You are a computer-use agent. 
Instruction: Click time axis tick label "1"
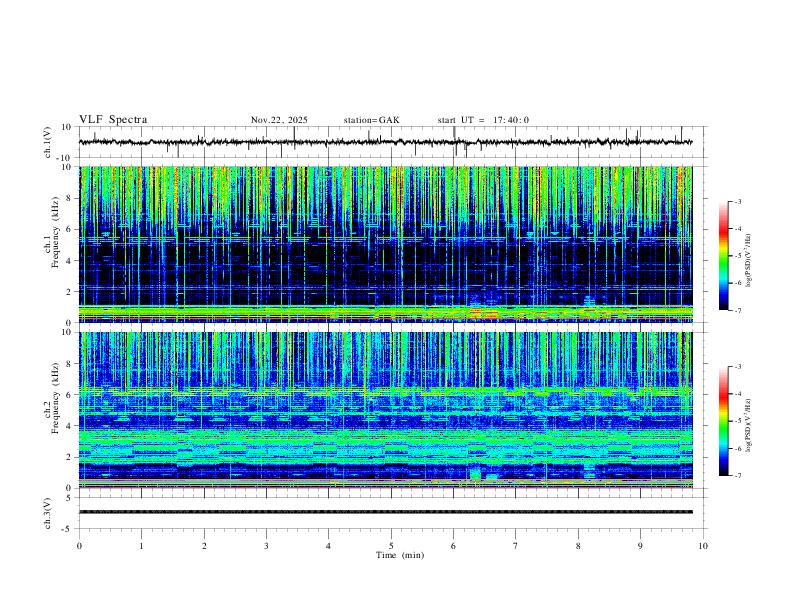[142, 546]
